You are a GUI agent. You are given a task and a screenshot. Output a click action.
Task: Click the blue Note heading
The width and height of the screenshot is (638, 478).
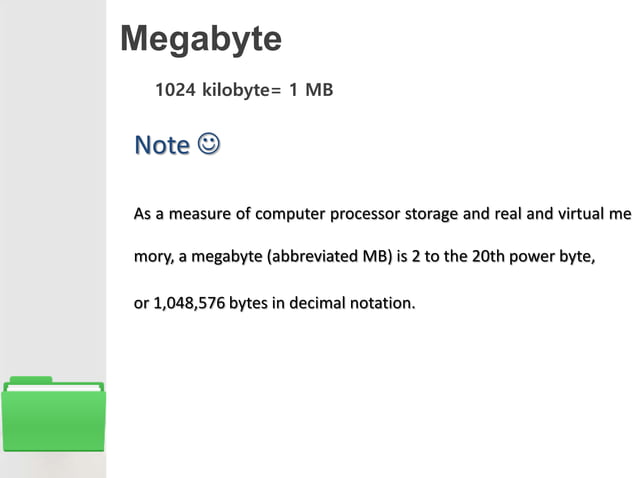pos(162,145)
